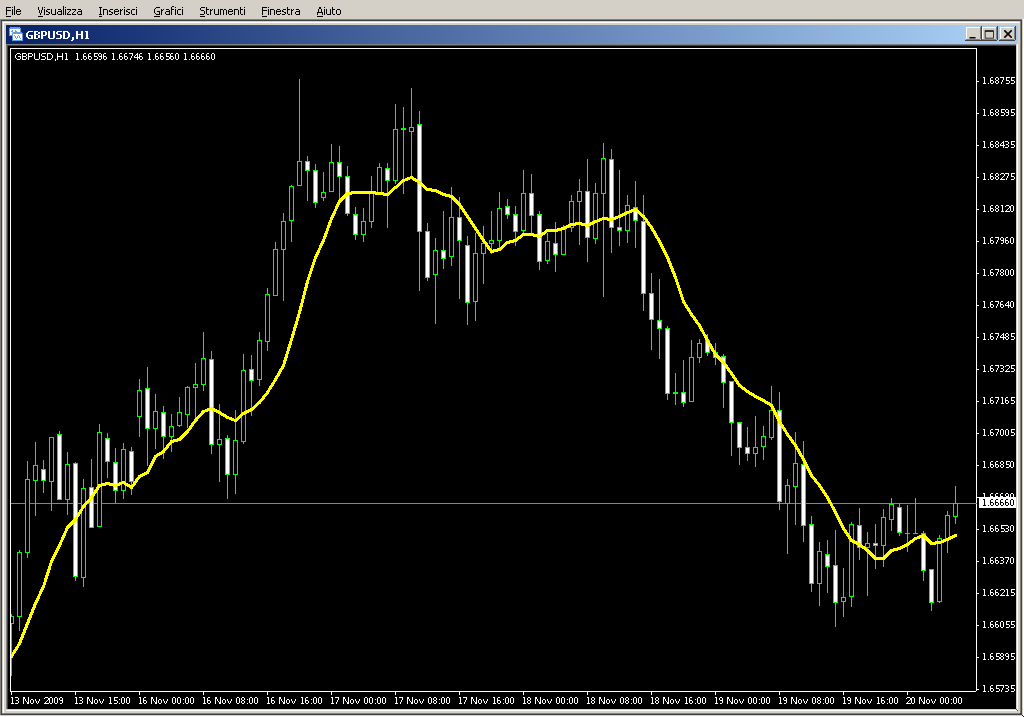Click the '18 Nov 16:00' time axis label
This screenshot has height=717, width=1024.
tap(678, 701)
